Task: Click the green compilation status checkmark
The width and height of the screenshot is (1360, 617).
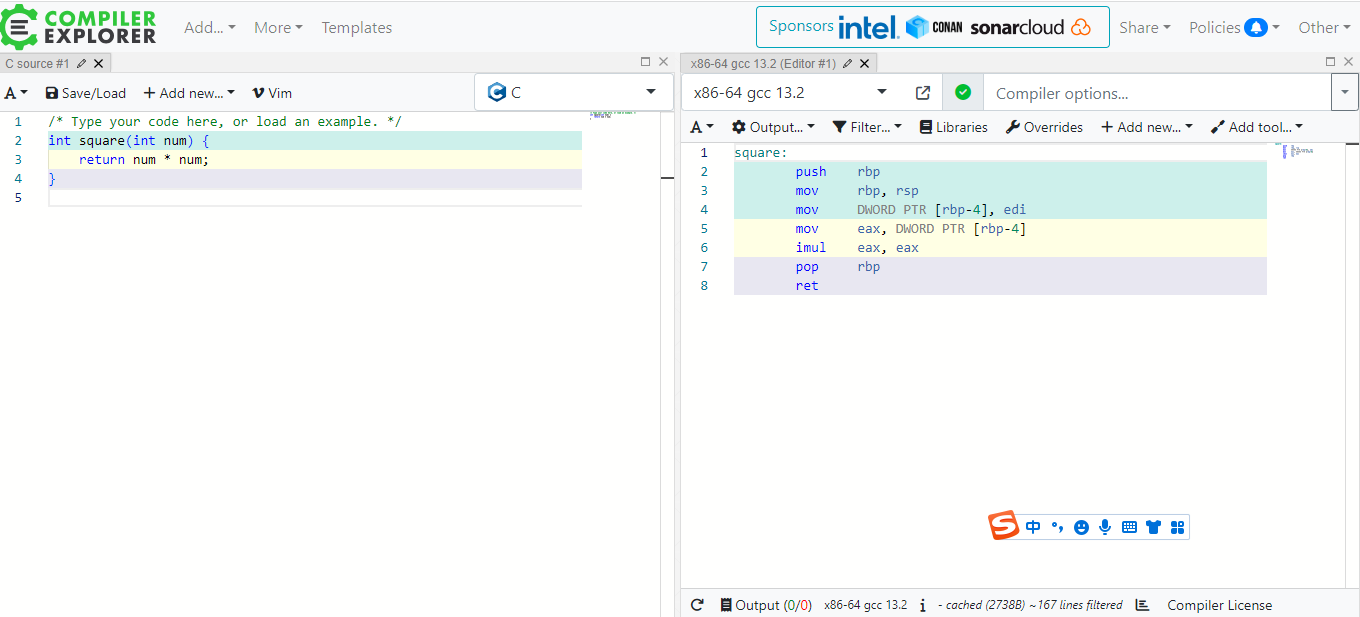Action: [963, 92]
